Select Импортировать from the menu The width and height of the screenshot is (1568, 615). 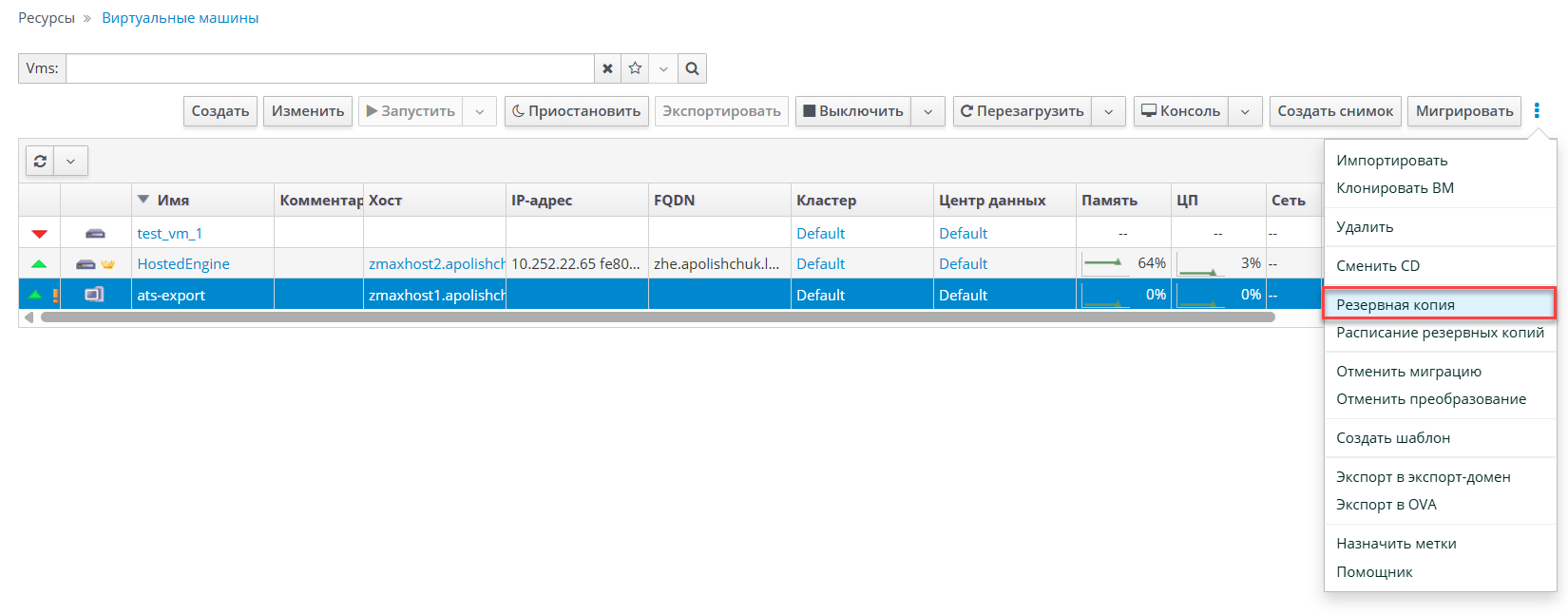tap(1392, 161)
